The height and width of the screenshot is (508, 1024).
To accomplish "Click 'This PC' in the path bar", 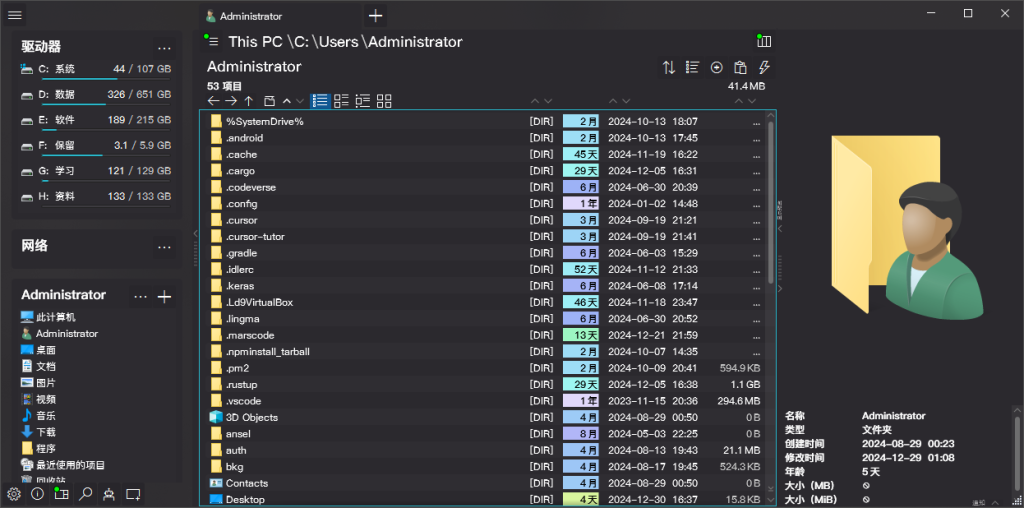I will 255,42.
